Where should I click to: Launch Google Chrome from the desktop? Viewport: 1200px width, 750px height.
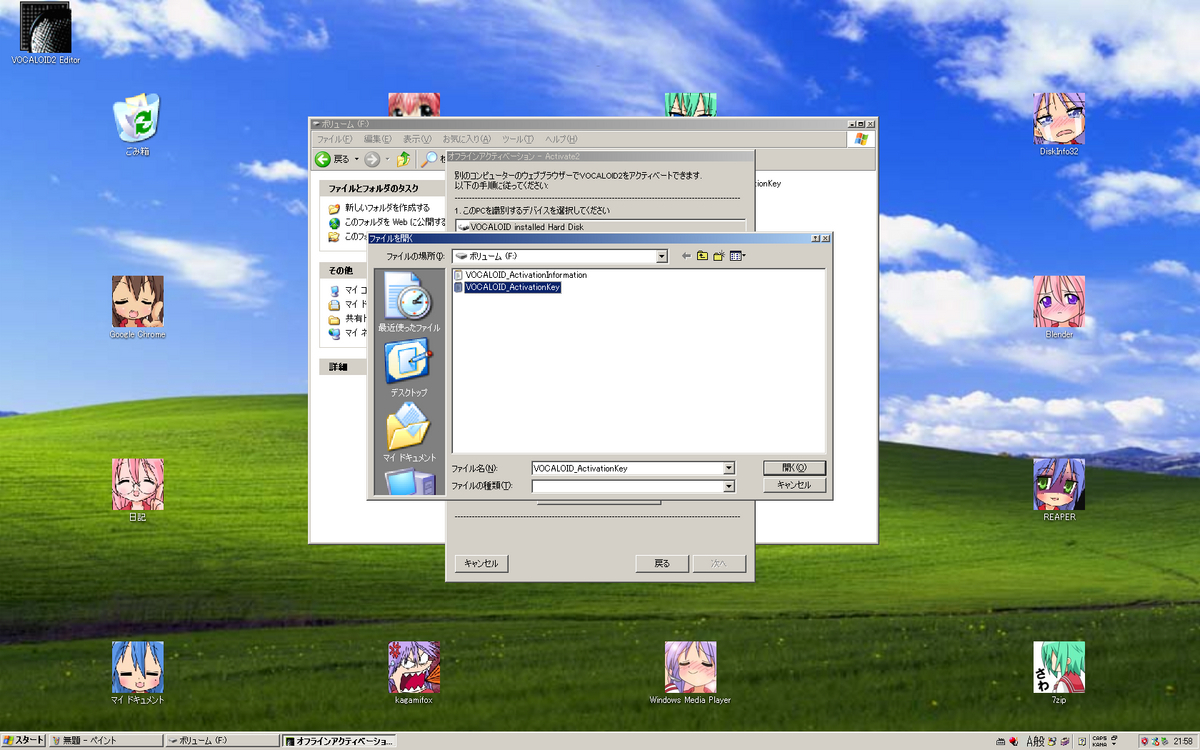coord(137,308)
